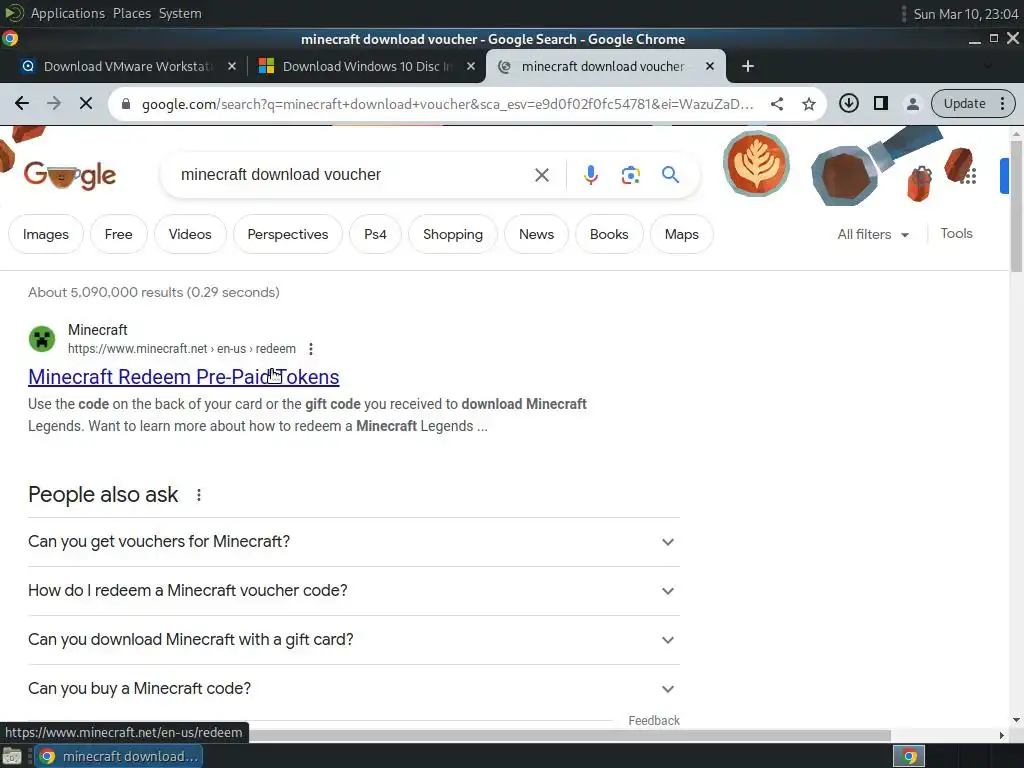This screenshot has height=768, width=1024.
Task: Switch to Maps results
Action: click(681, 234)
